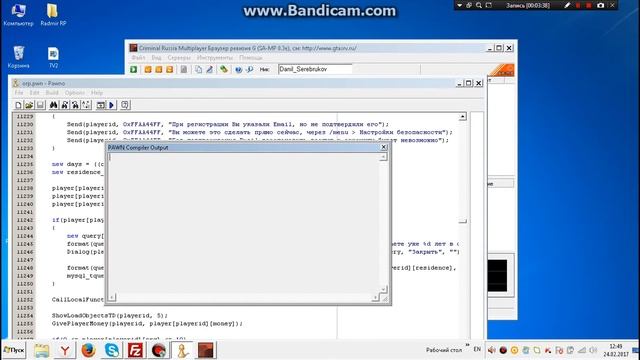Click the second orange server icon in browser toolbar
Image resolution: width=640 pixels, height=360 pixels.
point(158,69)
